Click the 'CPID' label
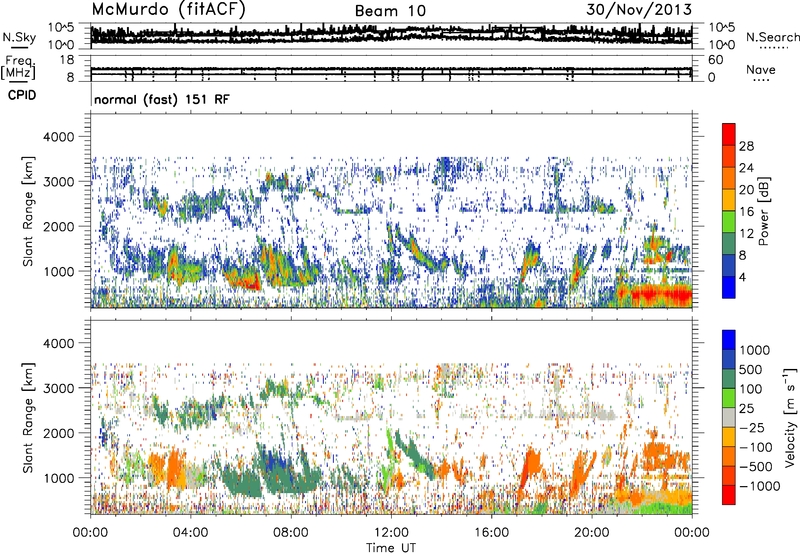 [x=22, y=95]
